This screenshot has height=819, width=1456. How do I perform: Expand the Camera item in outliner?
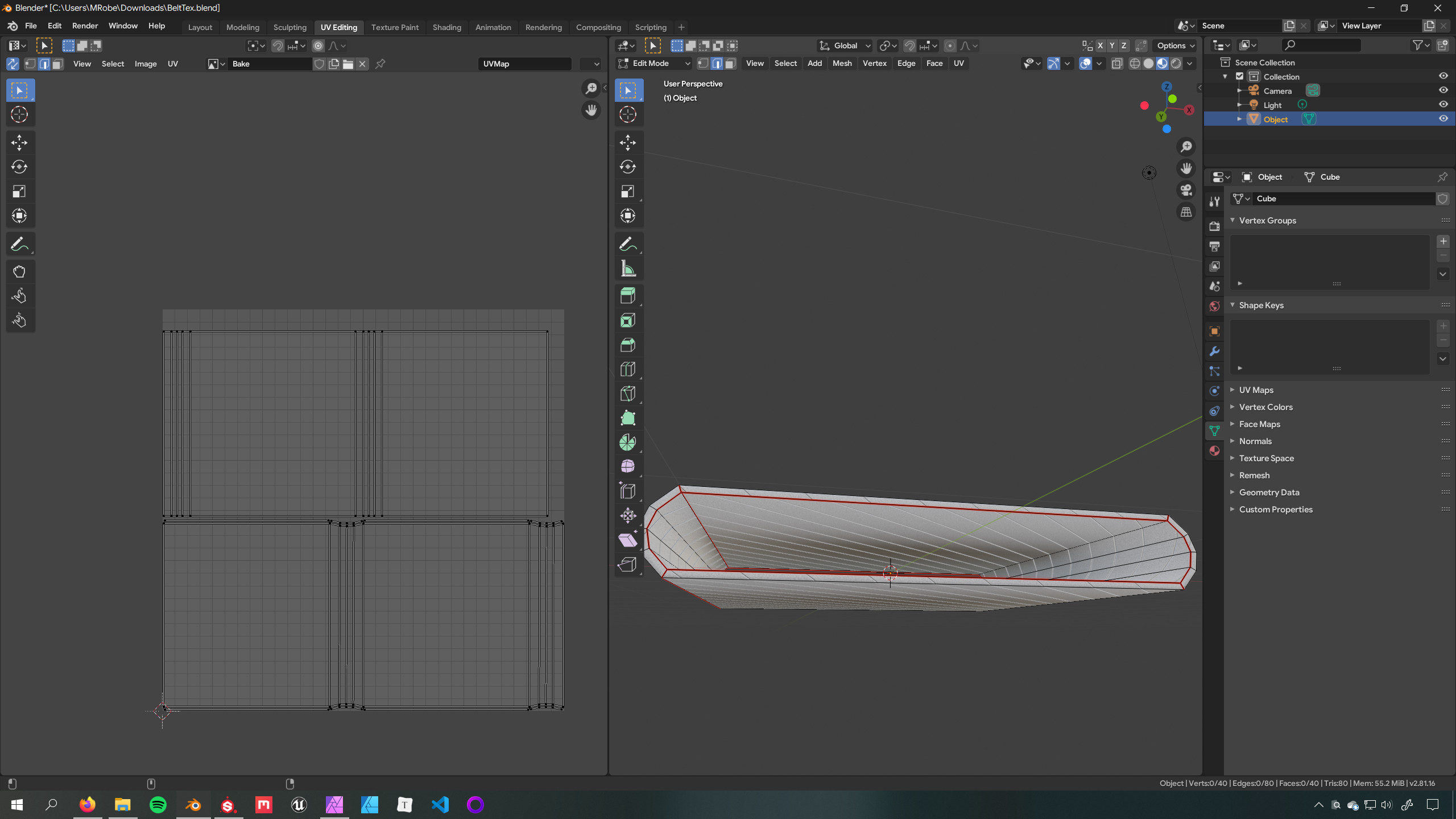(x=1240, y=90)
